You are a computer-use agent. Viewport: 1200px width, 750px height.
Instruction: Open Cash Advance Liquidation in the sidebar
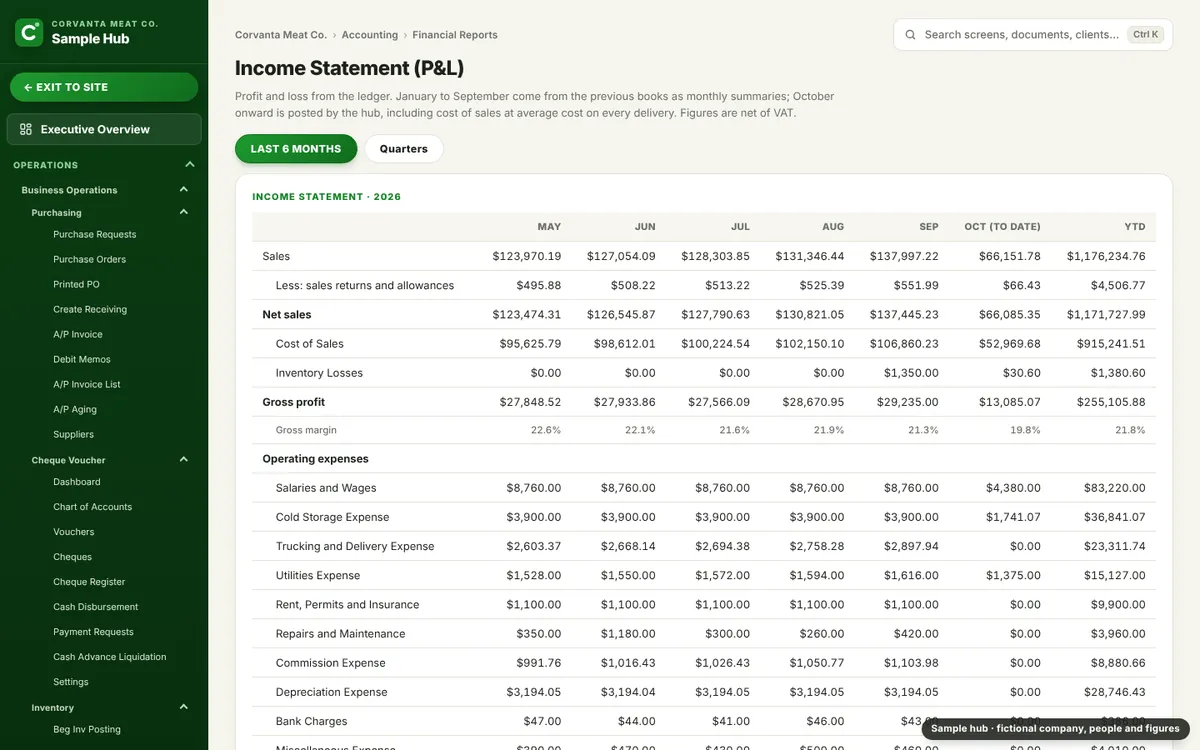click(x=110, y=656)
